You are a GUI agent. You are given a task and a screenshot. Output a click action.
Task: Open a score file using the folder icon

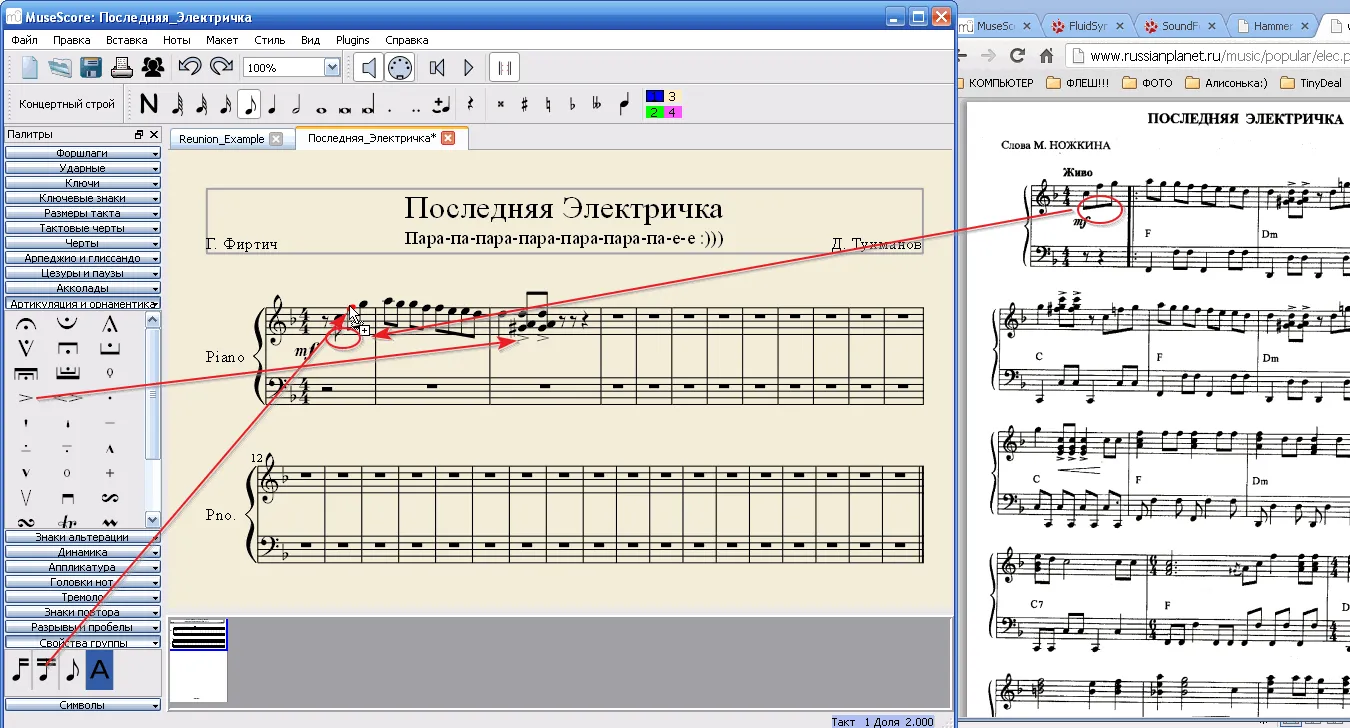click(60, 68)
